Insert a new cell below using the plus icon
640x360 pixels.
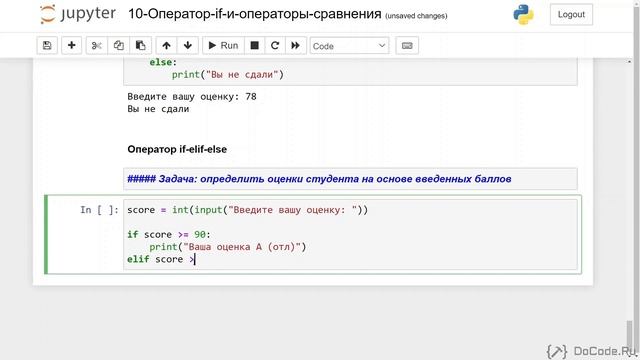click(x=71, y=45)
